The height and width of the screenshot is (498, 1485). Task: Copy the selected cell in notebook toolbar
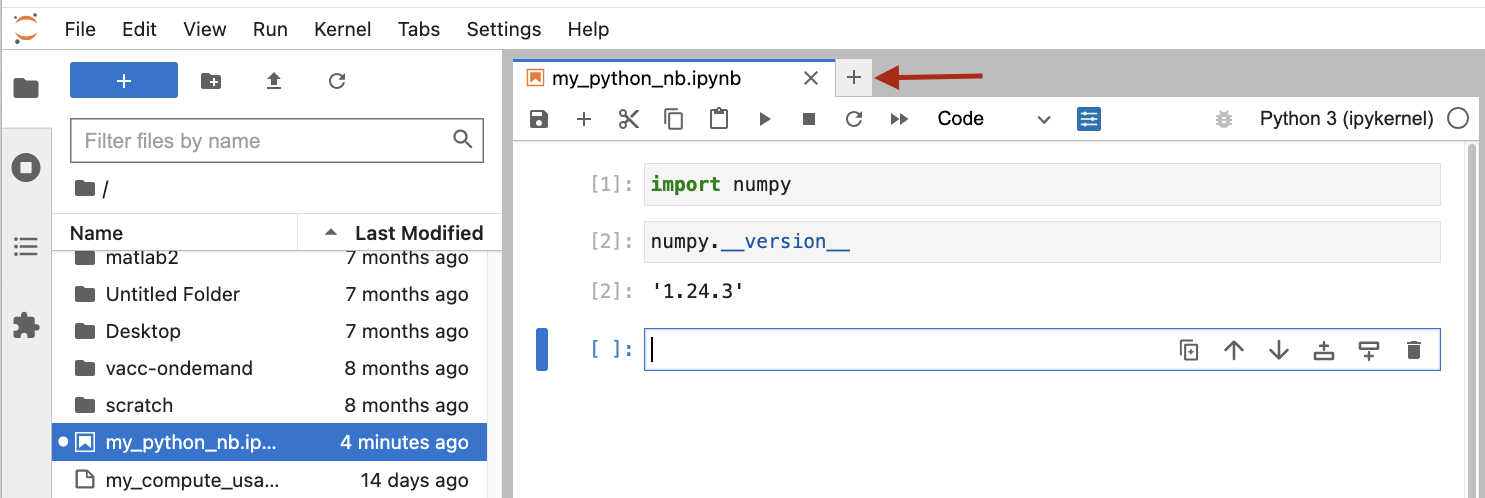[x=674, y=119]
